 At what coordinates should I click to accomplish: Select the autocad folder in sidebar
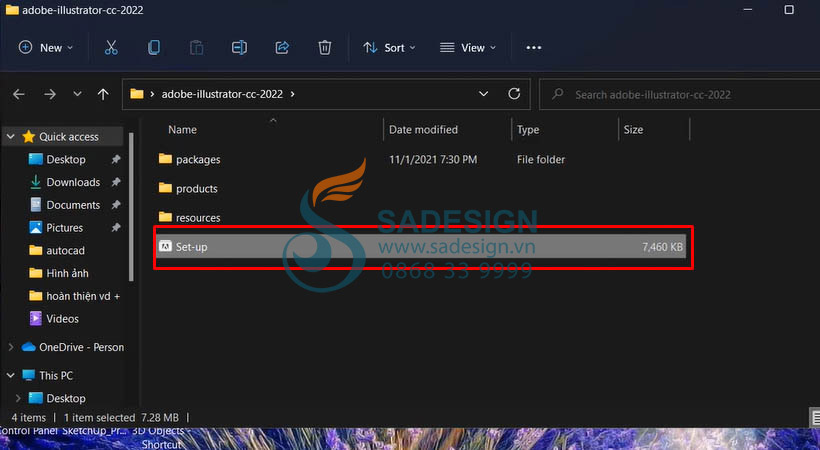coord(65,250)
